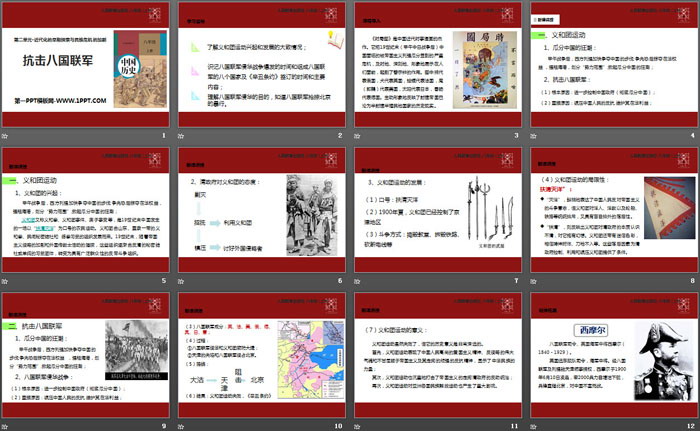Click slide number label 1
The height and width of the screenshot is (431, 700).
click(x=164, y=135)
